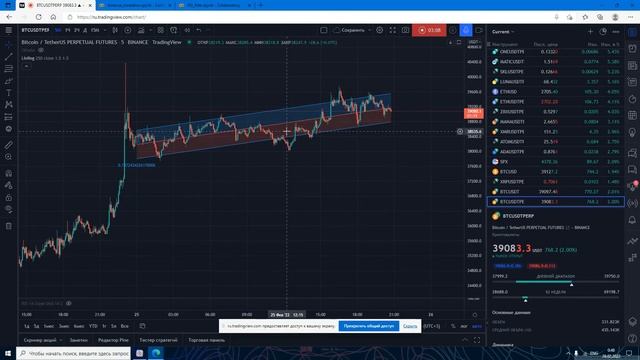640x360 pixels.
Task: Open the Заметки tab
Action: coord(78,340)
